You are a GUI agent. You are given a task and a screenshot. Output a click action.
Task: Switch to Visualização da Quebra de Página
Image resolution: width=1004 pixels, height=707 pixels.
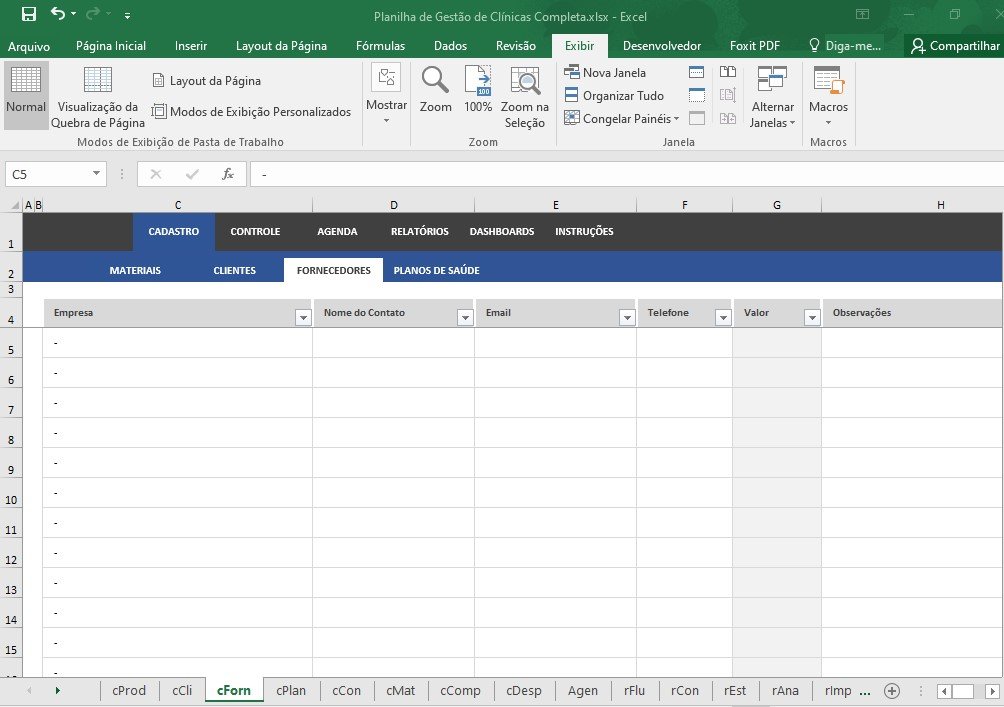98,97
